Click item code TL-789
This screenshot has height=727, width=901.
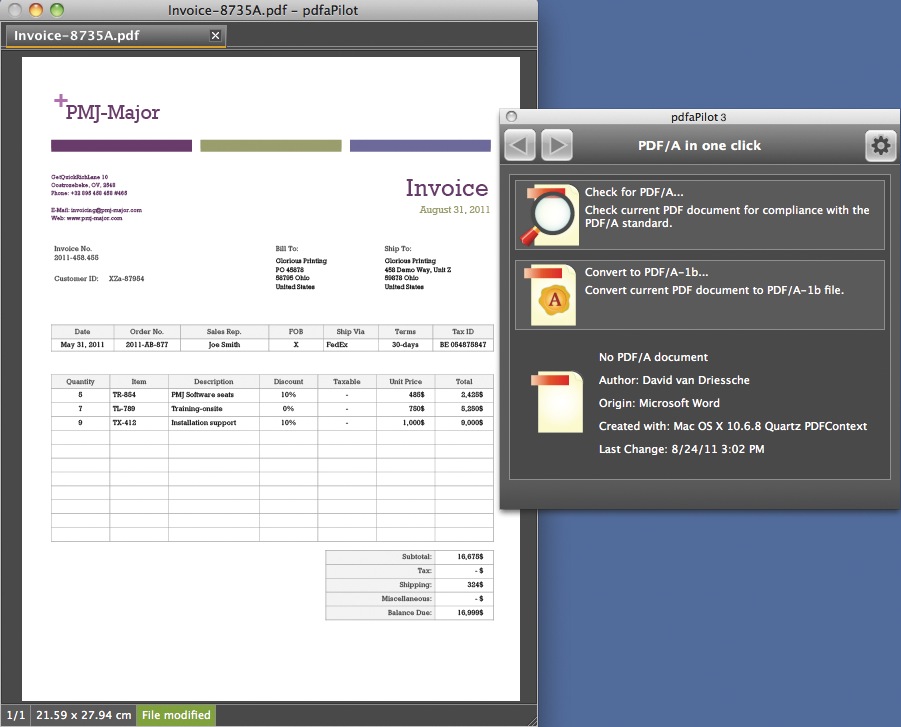tap(124, 409)
